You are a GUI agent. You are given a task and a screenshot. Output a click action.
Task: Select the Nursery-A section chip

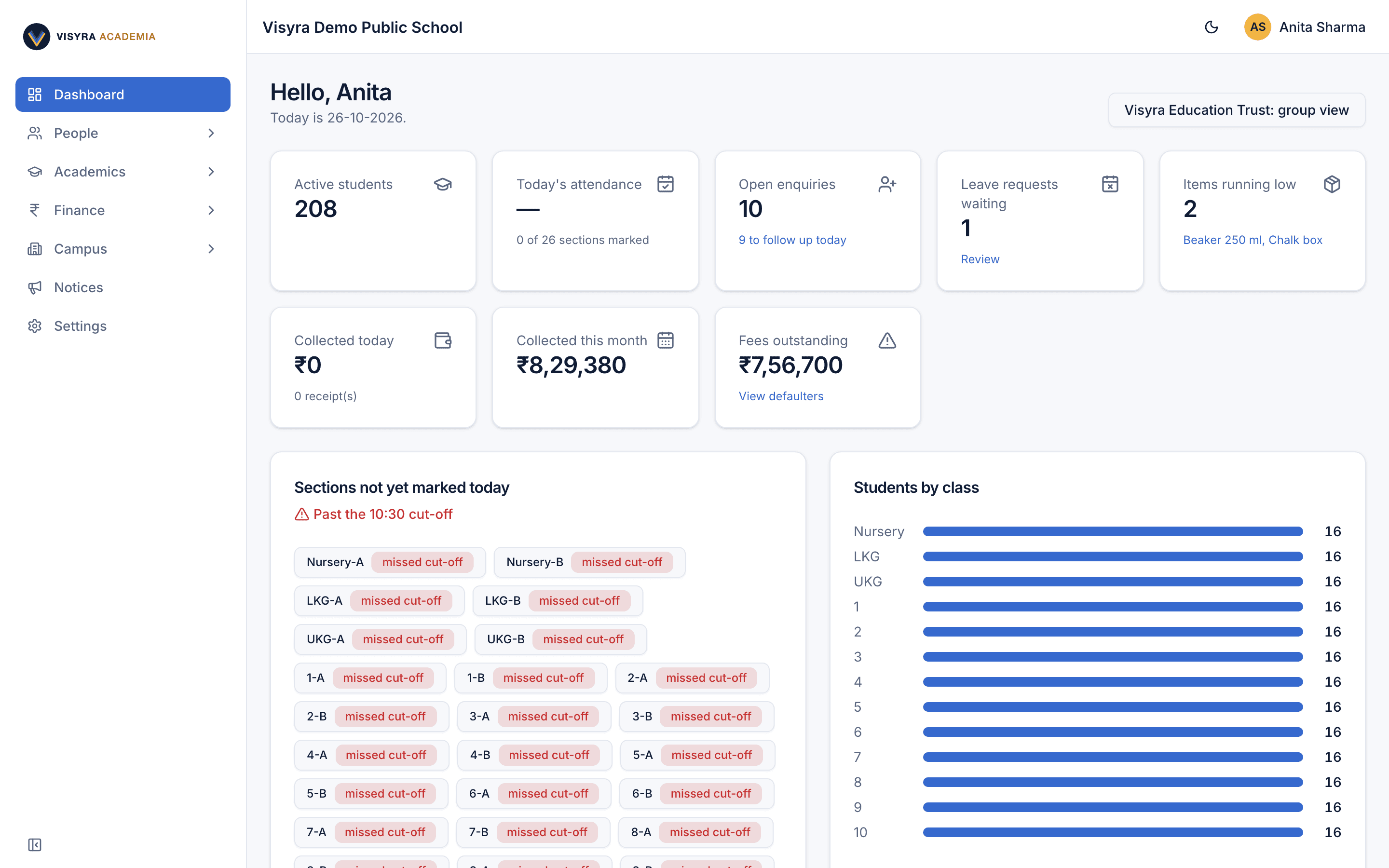point(390,562)
